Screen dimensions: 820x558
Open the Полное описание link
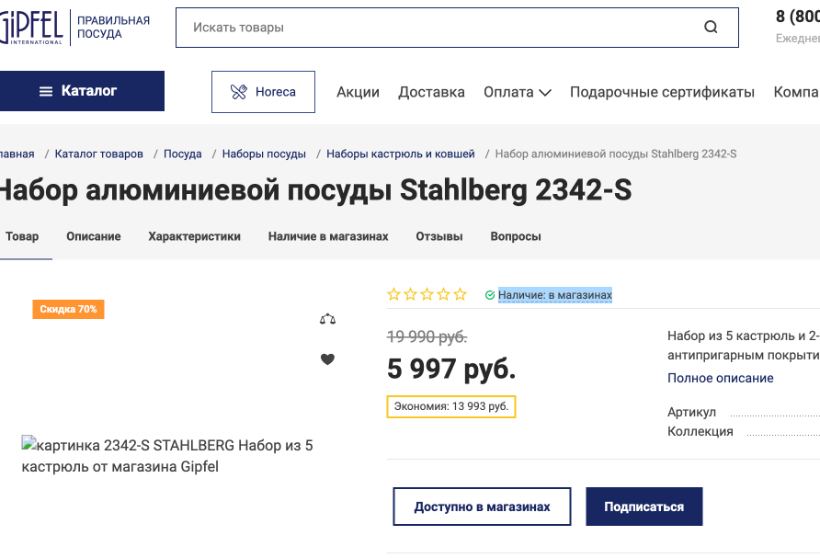[x=720, y=378]
